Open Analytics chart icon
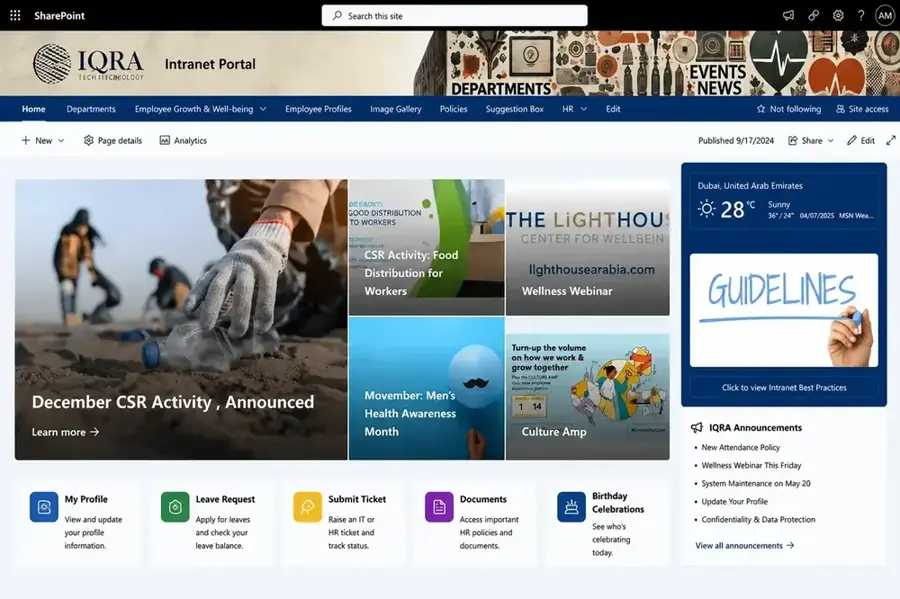The width and height of the screenshot is (900, 599). pos(165,141)
